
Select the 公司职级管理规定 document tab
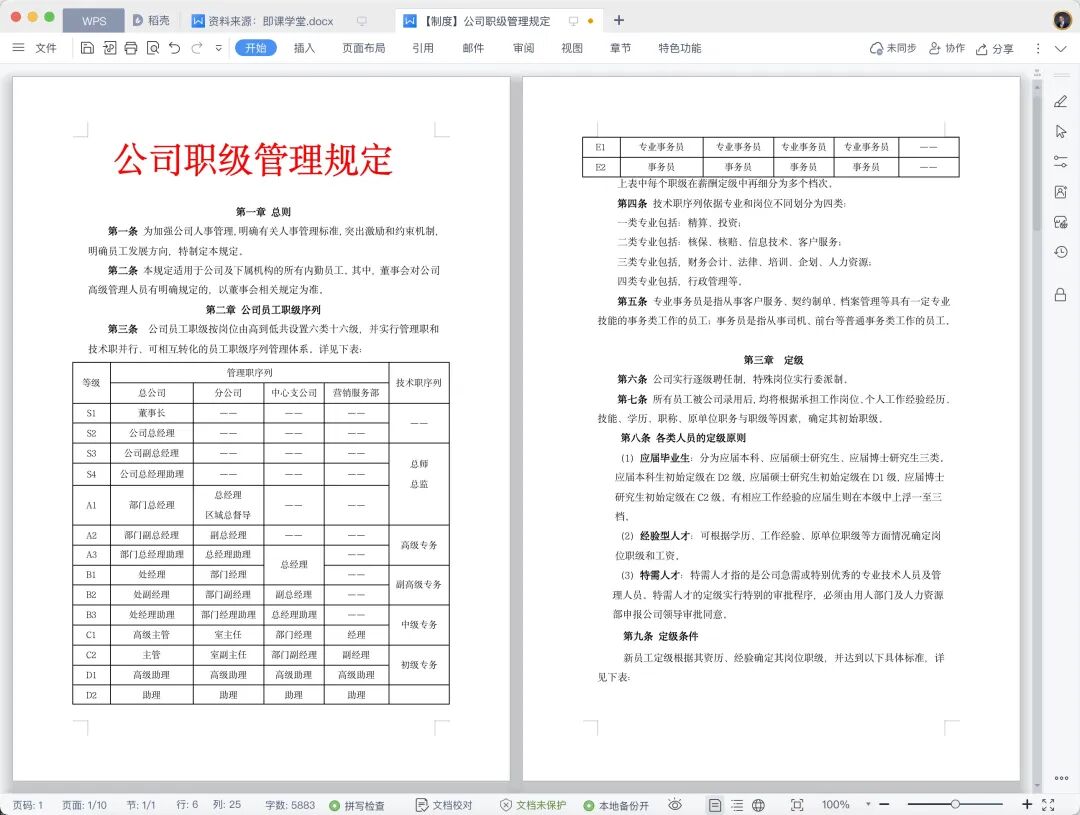point(486,21)
